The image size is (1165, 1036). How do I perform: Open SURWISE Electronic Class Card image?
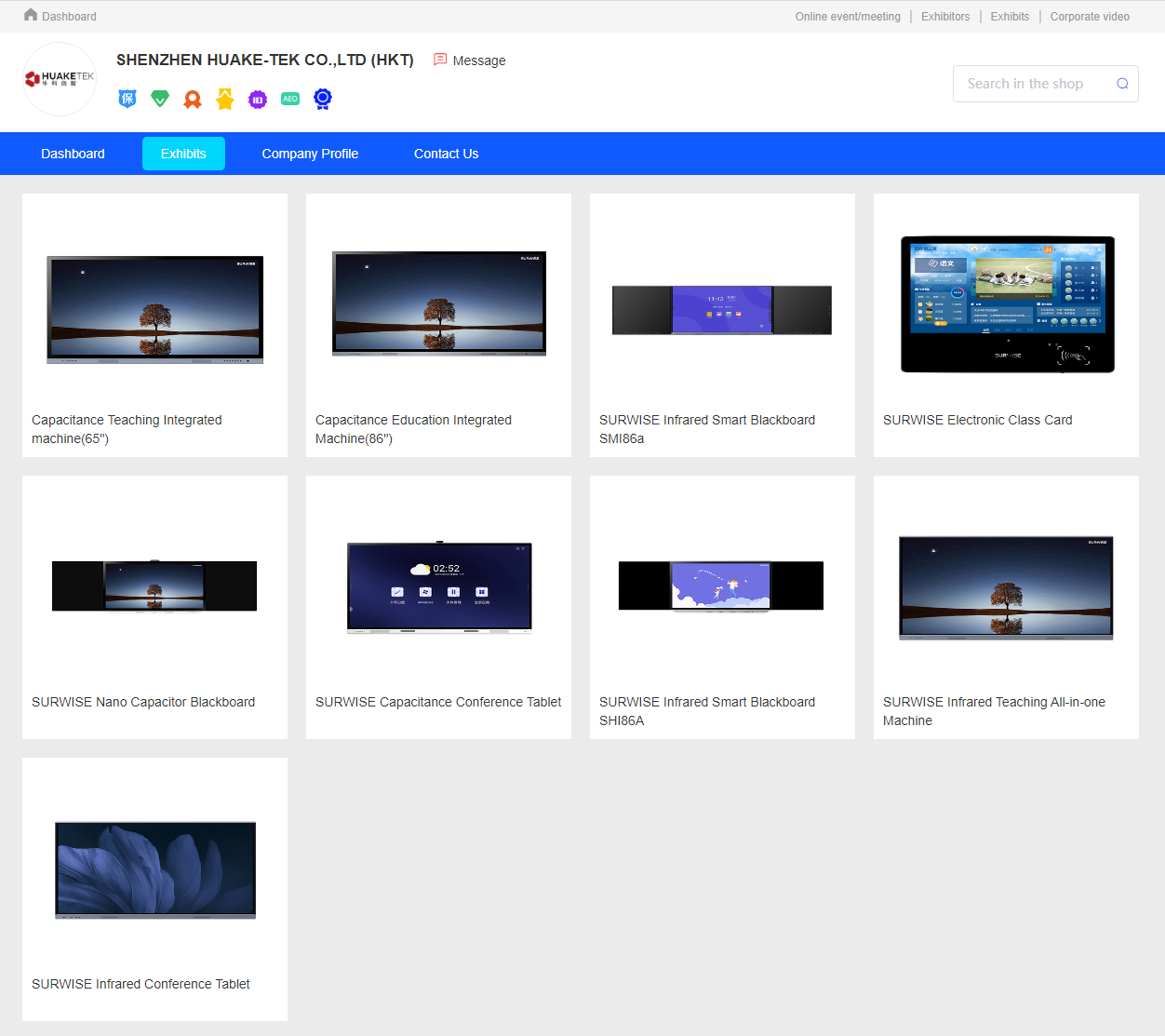(1008, 304)
